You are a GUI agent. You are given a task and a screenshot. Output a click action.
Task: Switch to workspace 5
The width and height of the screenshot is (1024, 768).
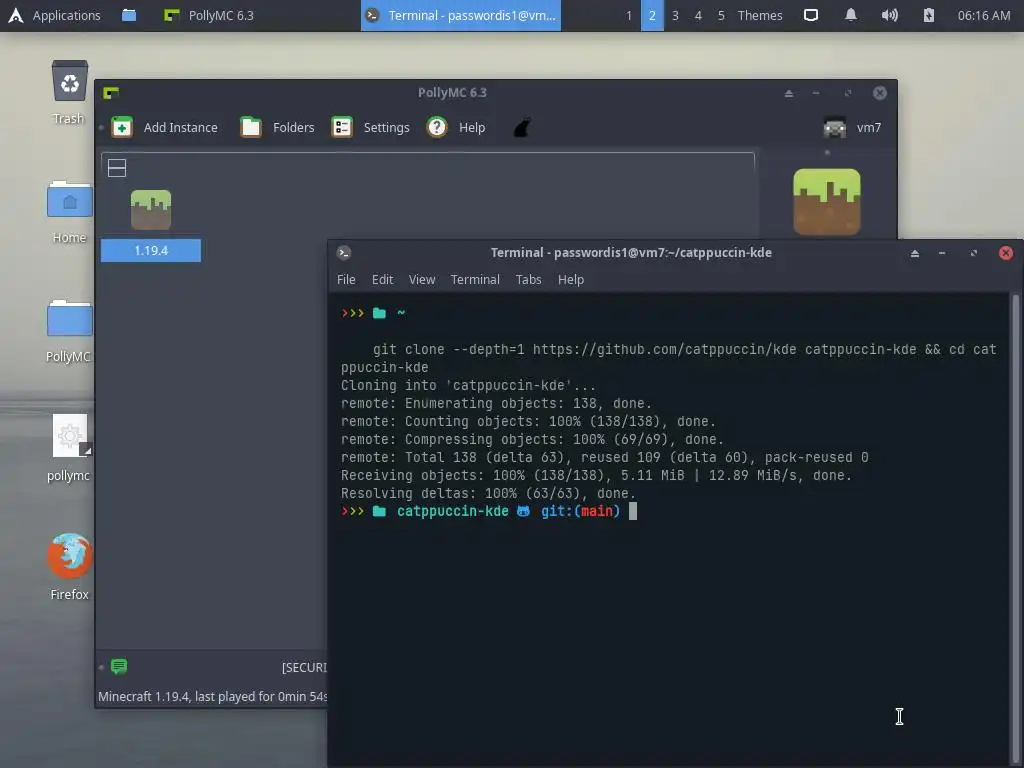coord(721,15)
